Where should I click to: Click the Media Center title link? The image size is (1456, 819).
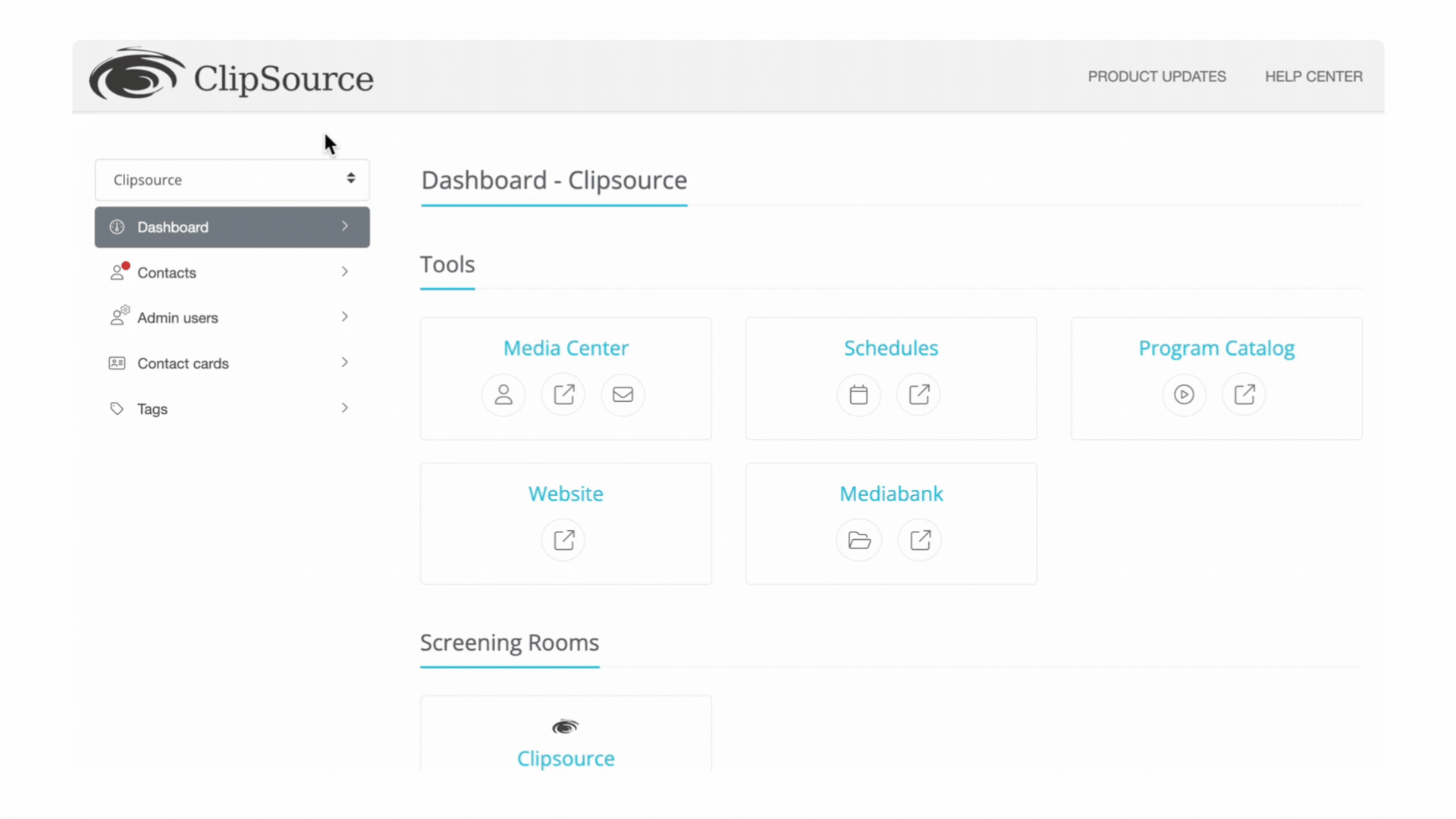566,347
